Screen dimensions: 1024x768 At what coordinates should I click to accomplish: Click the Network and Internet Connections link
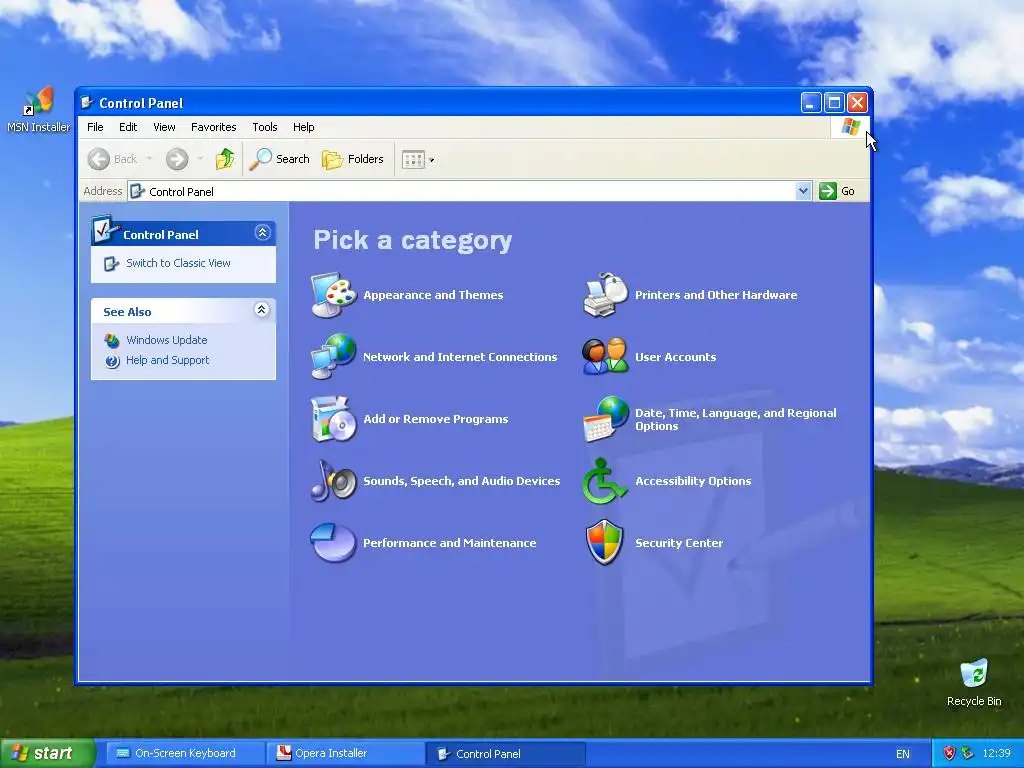pyautogui.click(x=460, y=357)
